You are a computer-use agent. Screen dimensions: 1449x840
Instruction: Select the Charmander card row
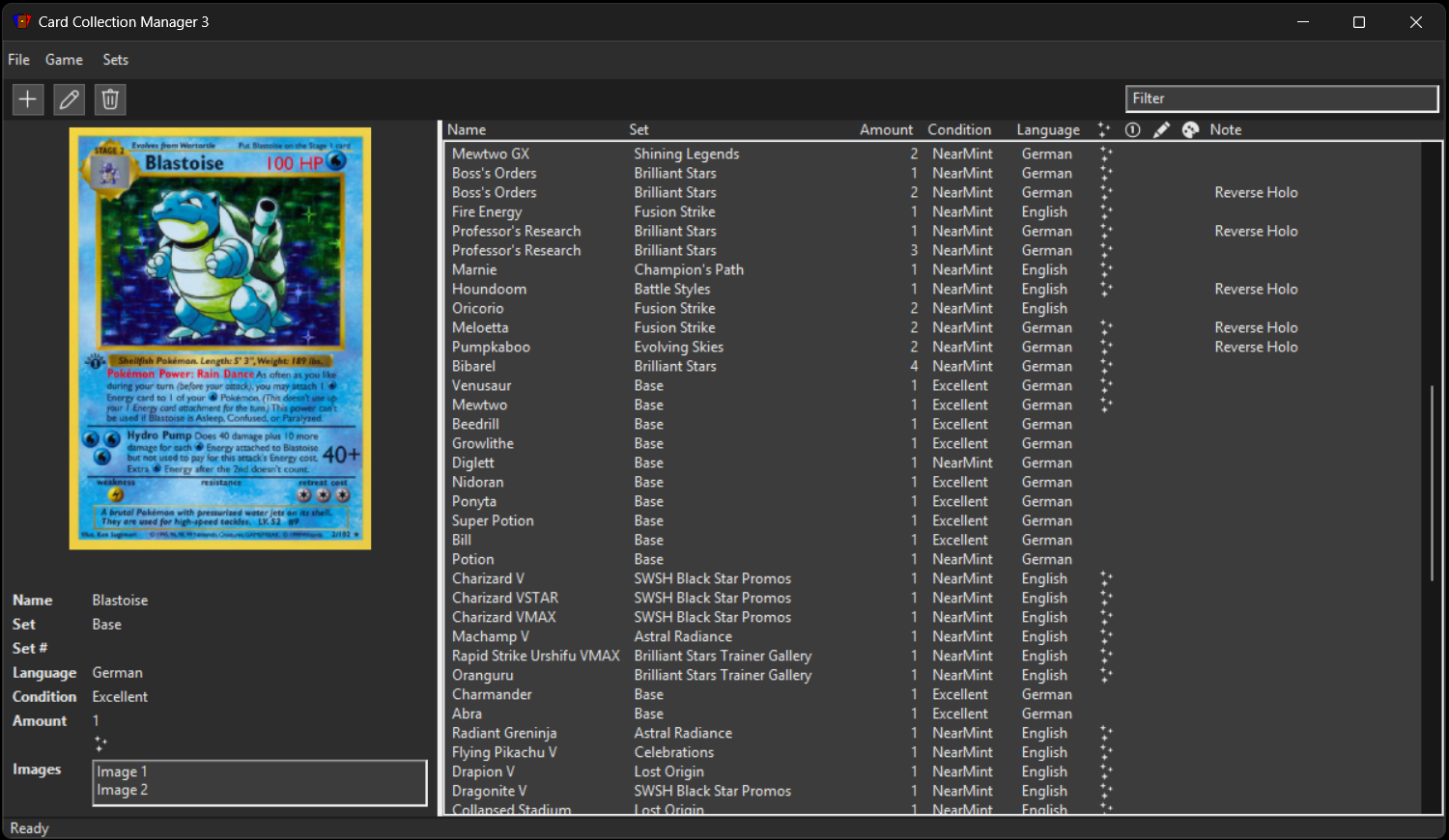(932, 694)
